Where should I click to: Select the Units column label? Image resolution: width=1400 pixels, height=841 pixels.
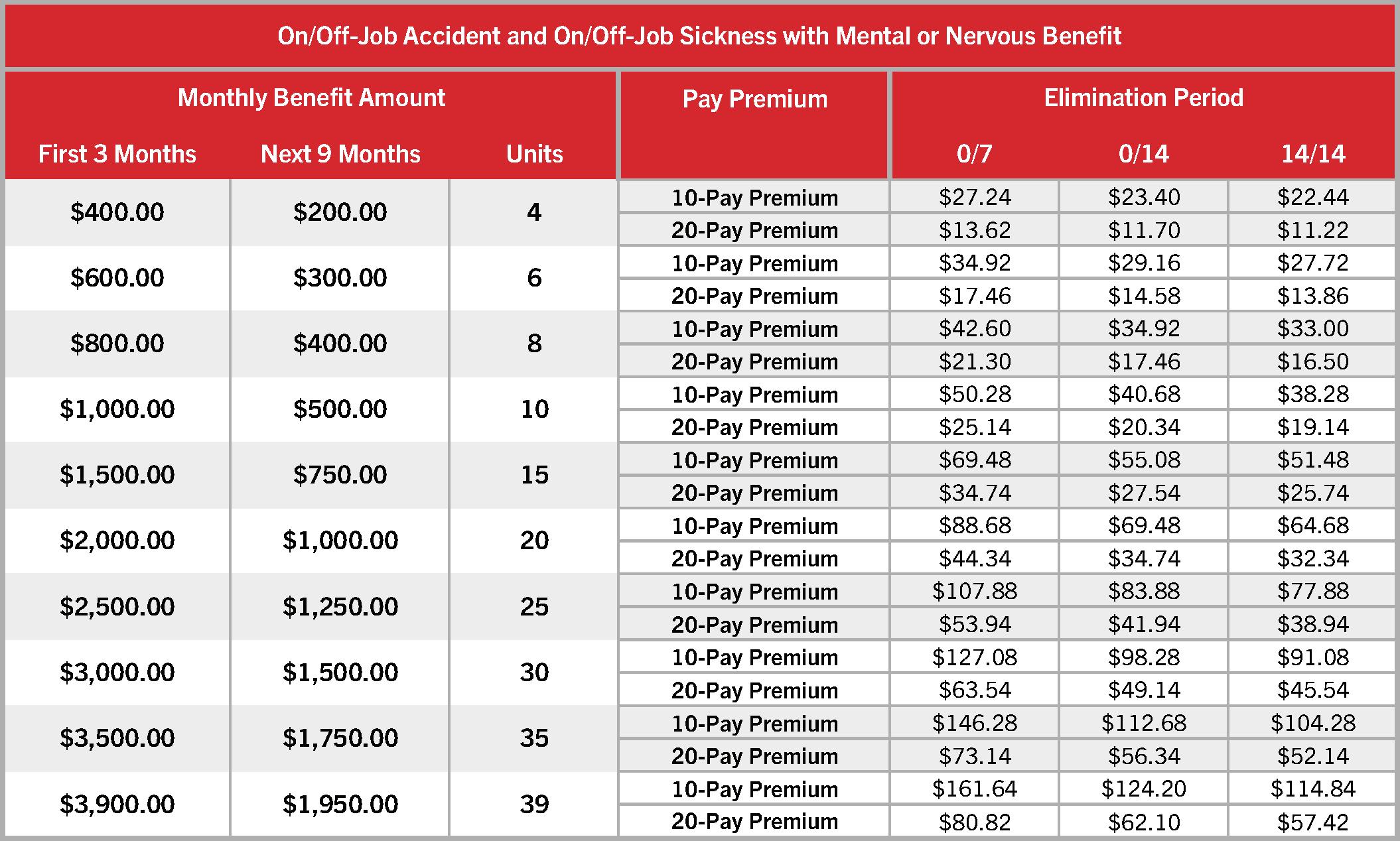coord(534,154)
